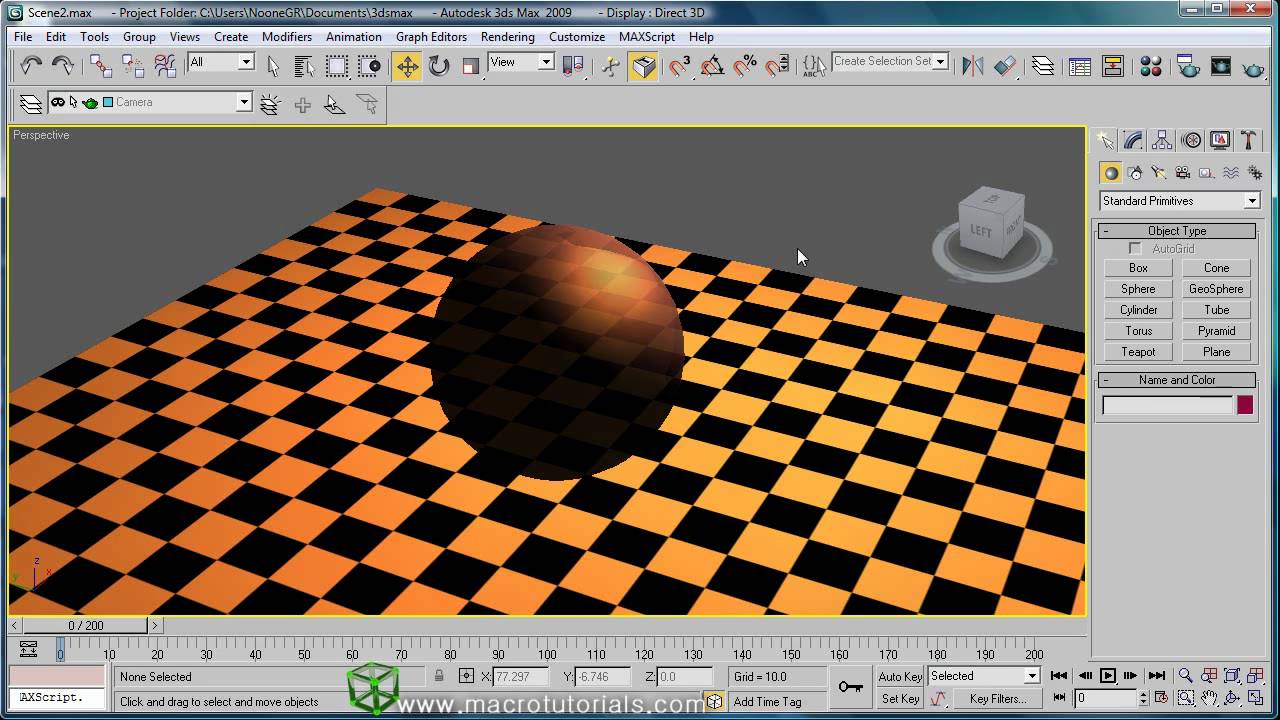Click the time slider showing 0 / 200
This screenshot has height=720, width=1280.
(86, 626)
